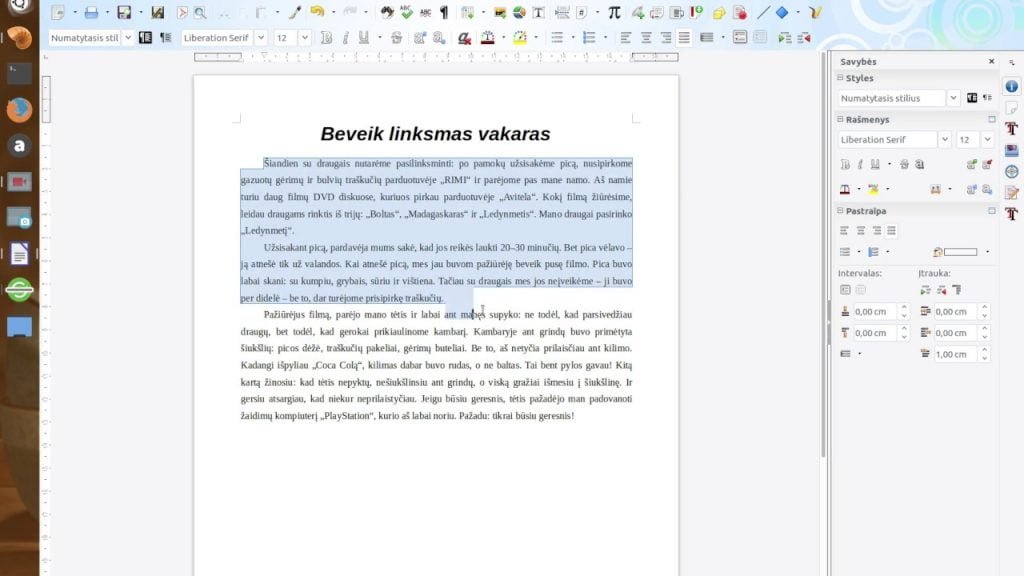Increase indent icon in toolbar
Viewport: 1024px width, 576px height.
click(785, 38)
